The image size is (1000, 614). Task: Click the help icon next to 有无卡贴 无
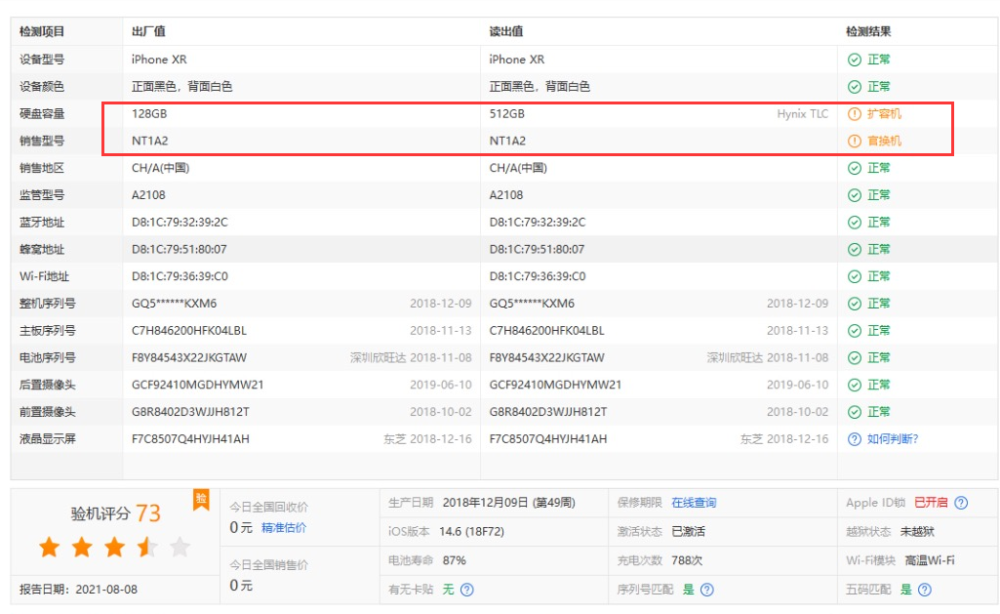(x=467, y=590)
